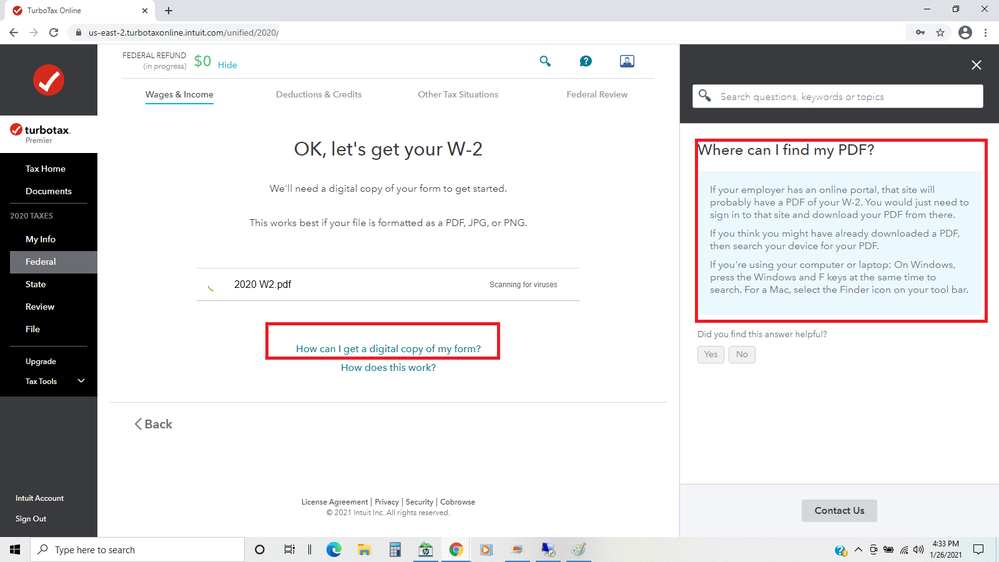Switch to the Deductions & Credits tab
Viewport: 999px width, 562px height.
pos(319,94)
